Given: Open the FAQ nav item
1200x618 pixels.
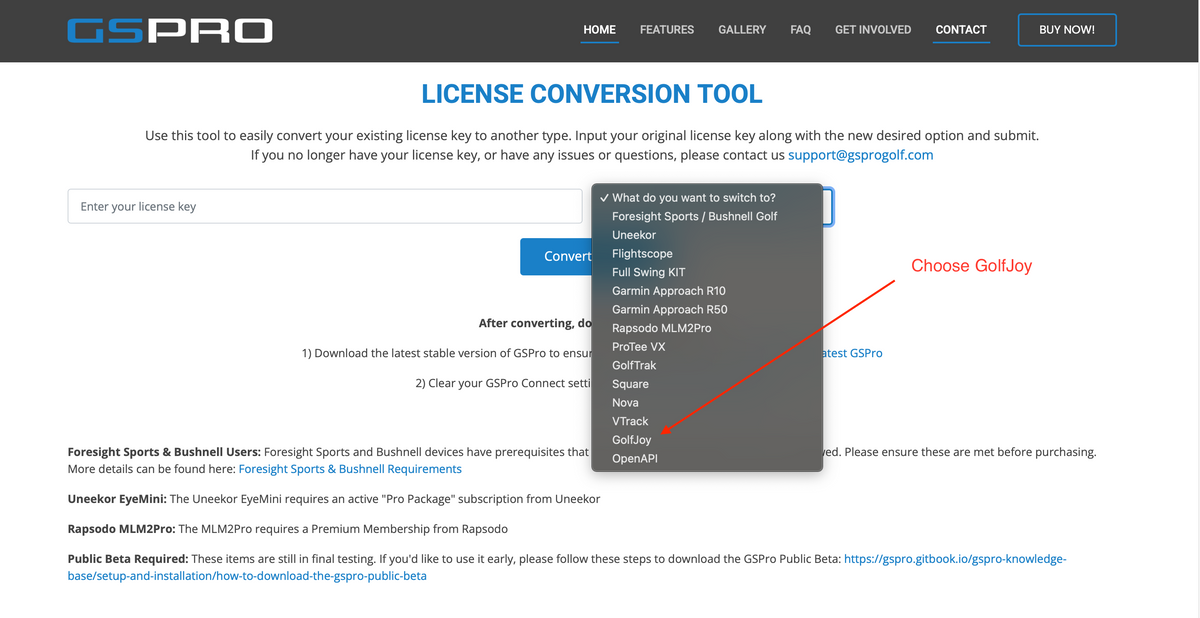Looking at the screenshot, I should click(x=800, y=30).
